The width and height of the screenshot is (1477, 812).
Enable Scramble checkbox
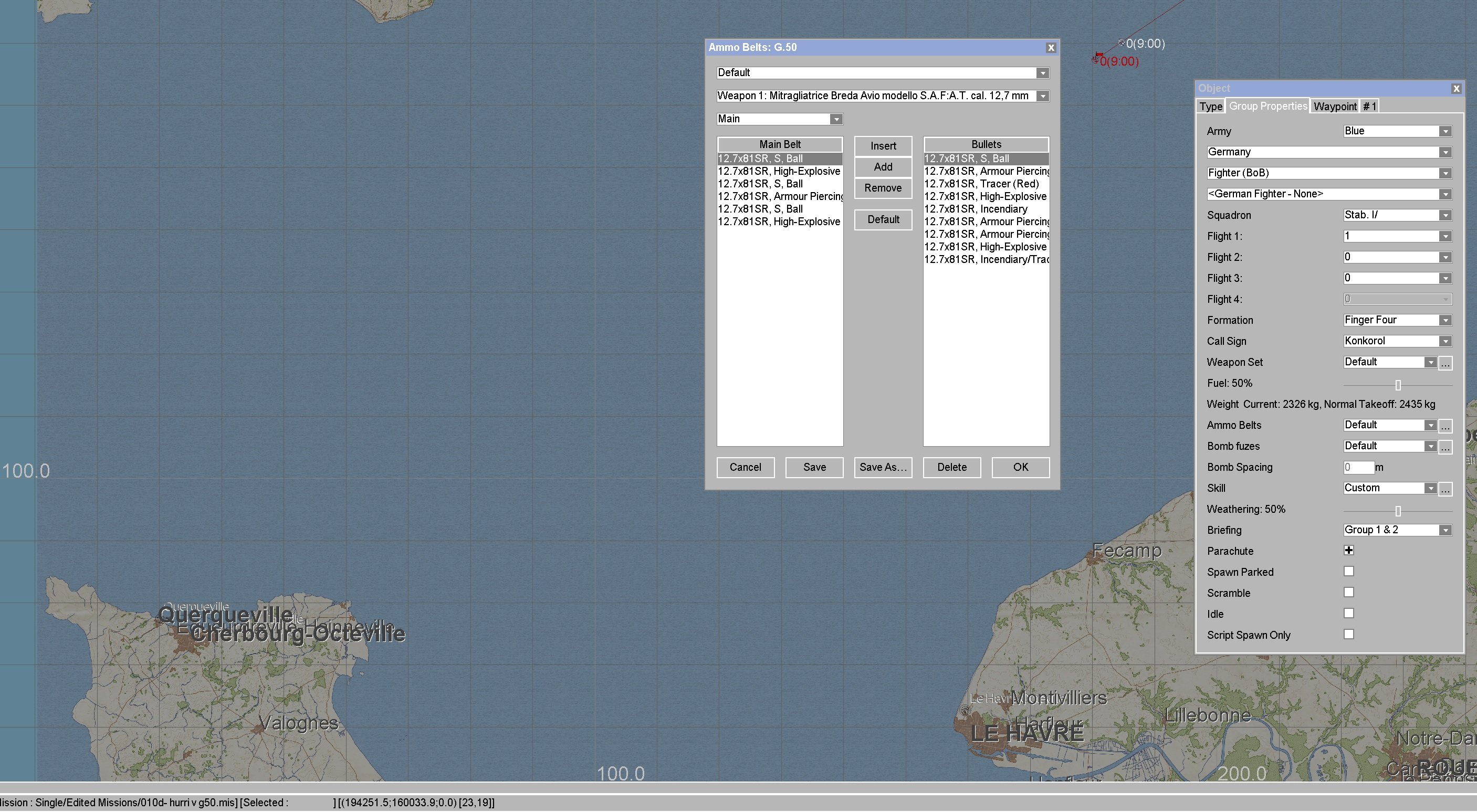tap(1348, 593)
